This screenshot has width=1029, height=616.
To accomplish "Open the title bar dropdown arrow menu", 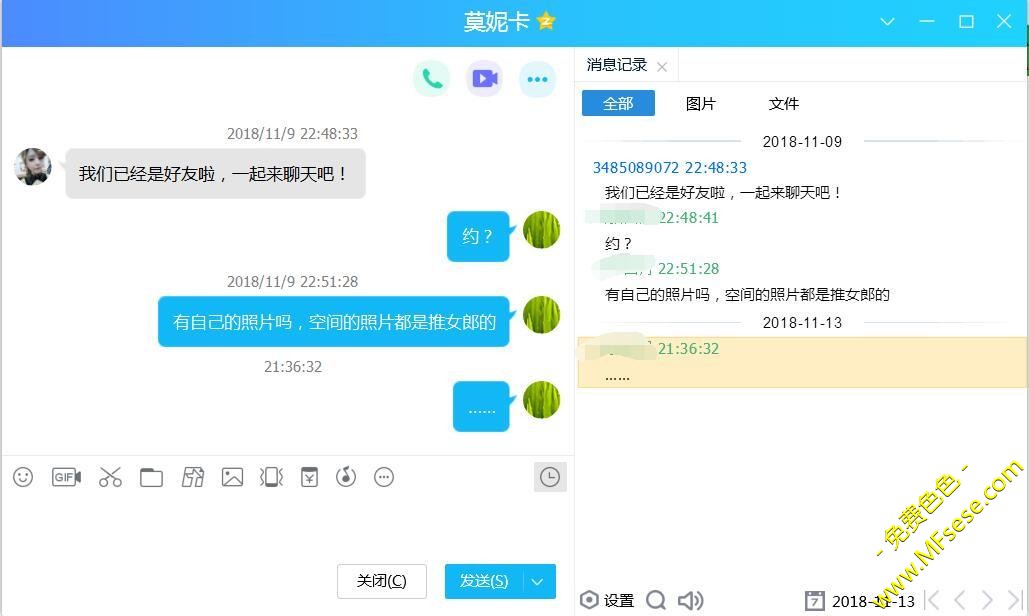I will tap(887, 22).
